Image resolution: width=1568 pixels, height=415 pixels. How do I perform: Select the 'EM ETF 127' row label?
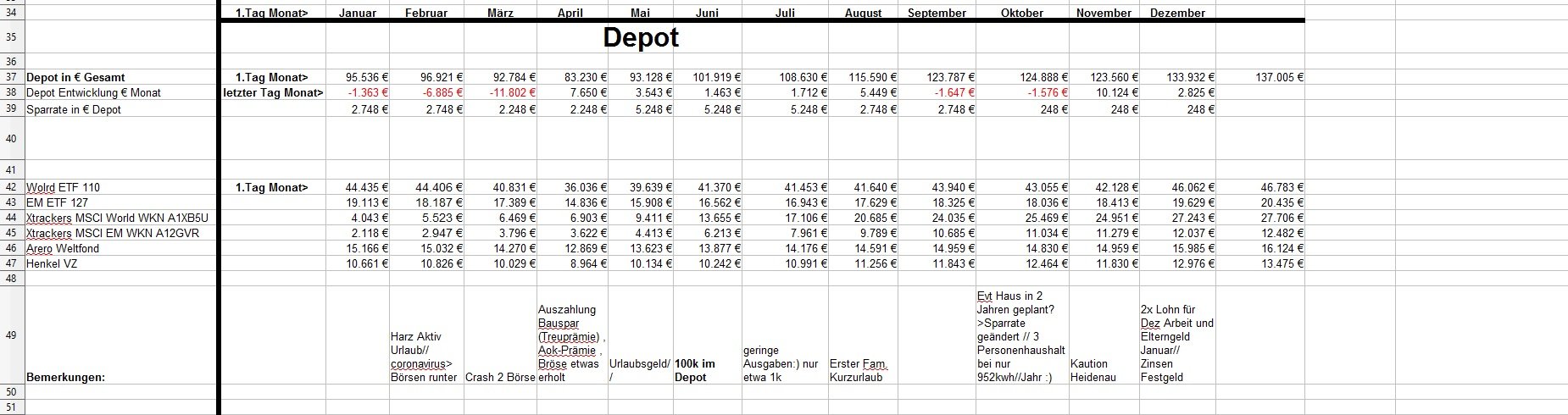click(x=57, y=202)
